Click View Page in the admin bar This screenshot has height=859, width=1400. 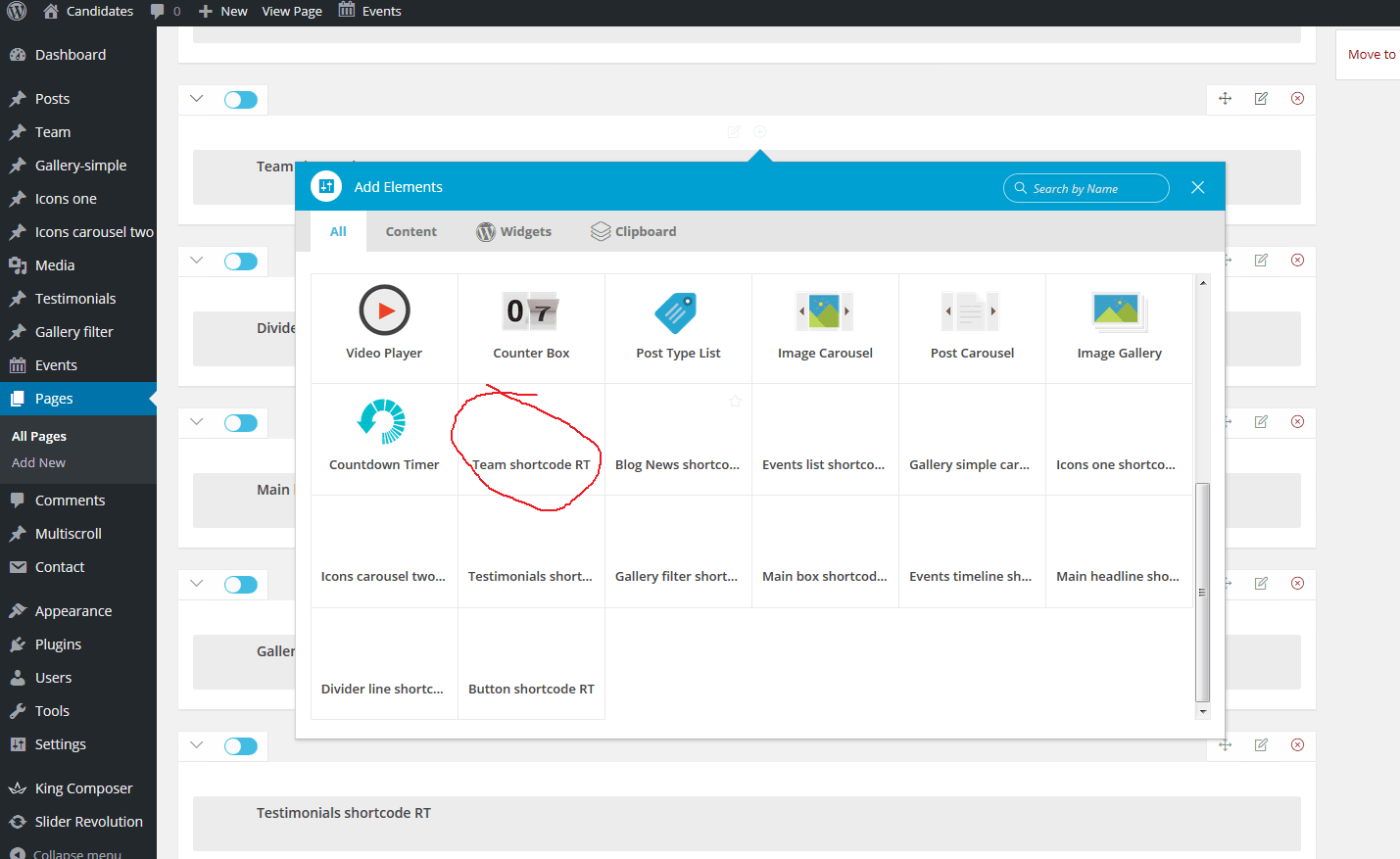pos(292,12)
